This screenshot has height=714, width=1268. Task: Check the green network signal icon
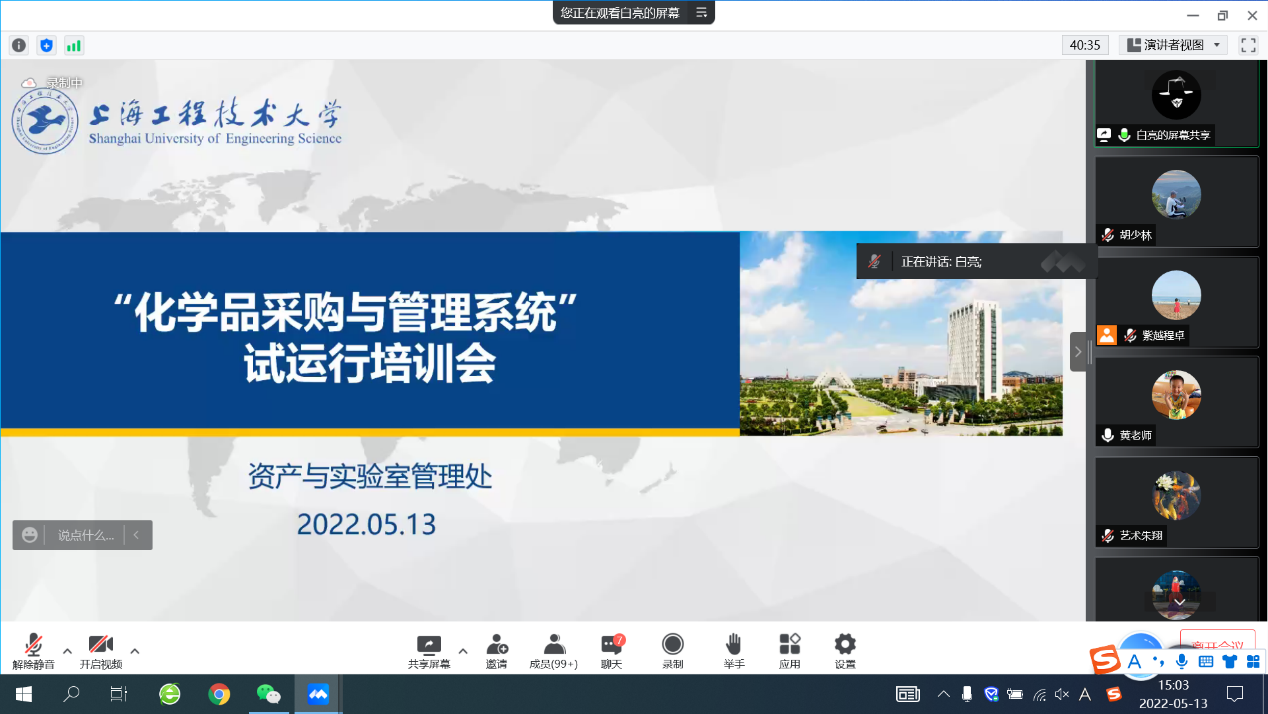coord(74,45)
